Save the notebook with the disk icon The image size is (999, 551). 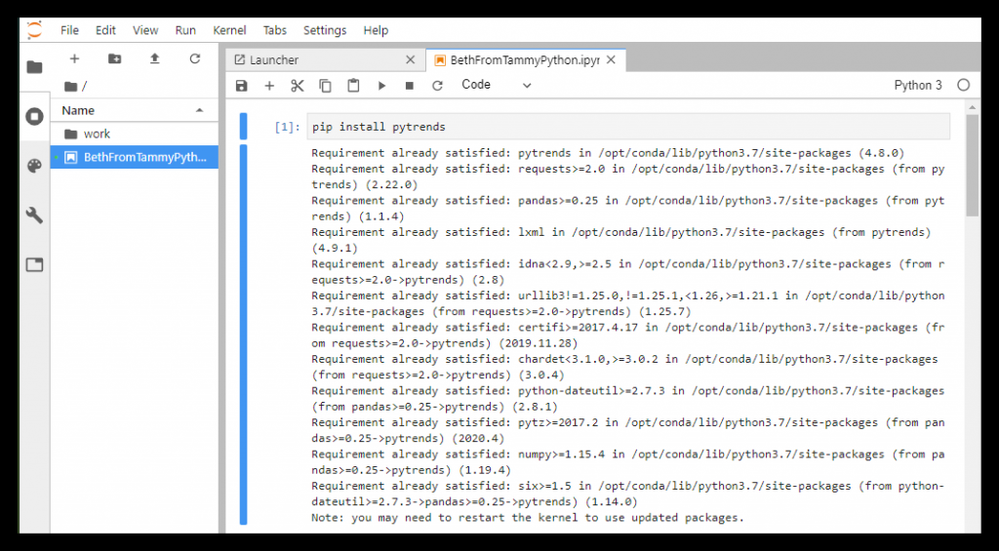[x=241, y=85]
